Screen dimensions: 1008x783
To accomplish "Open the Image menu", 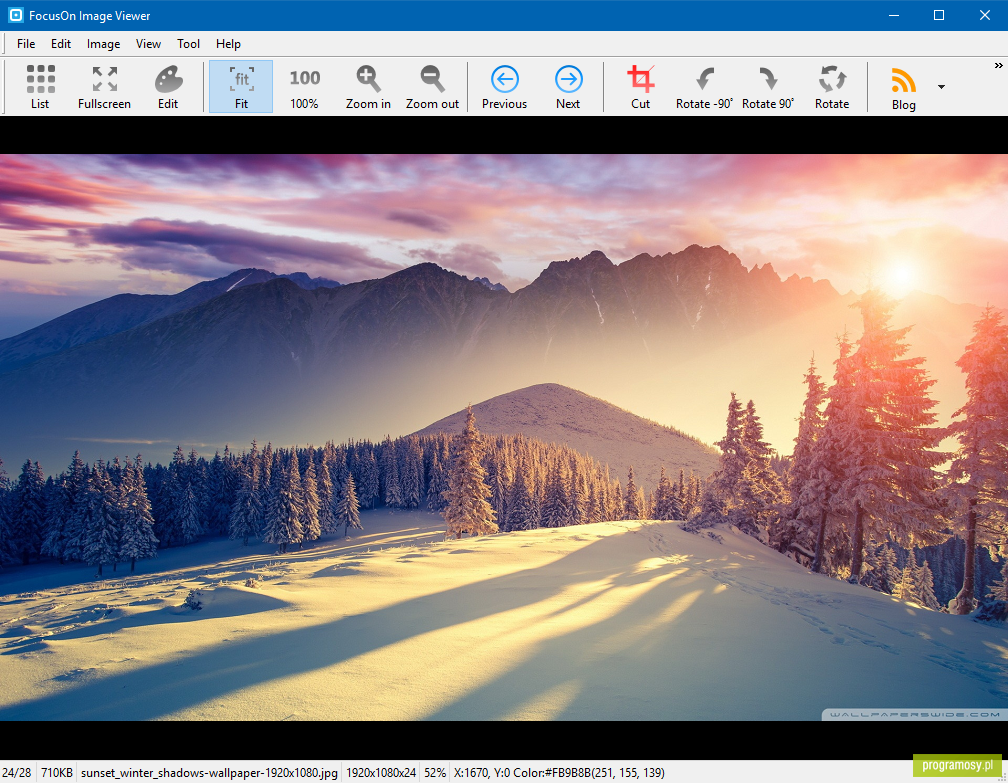I will pos(104,44).
